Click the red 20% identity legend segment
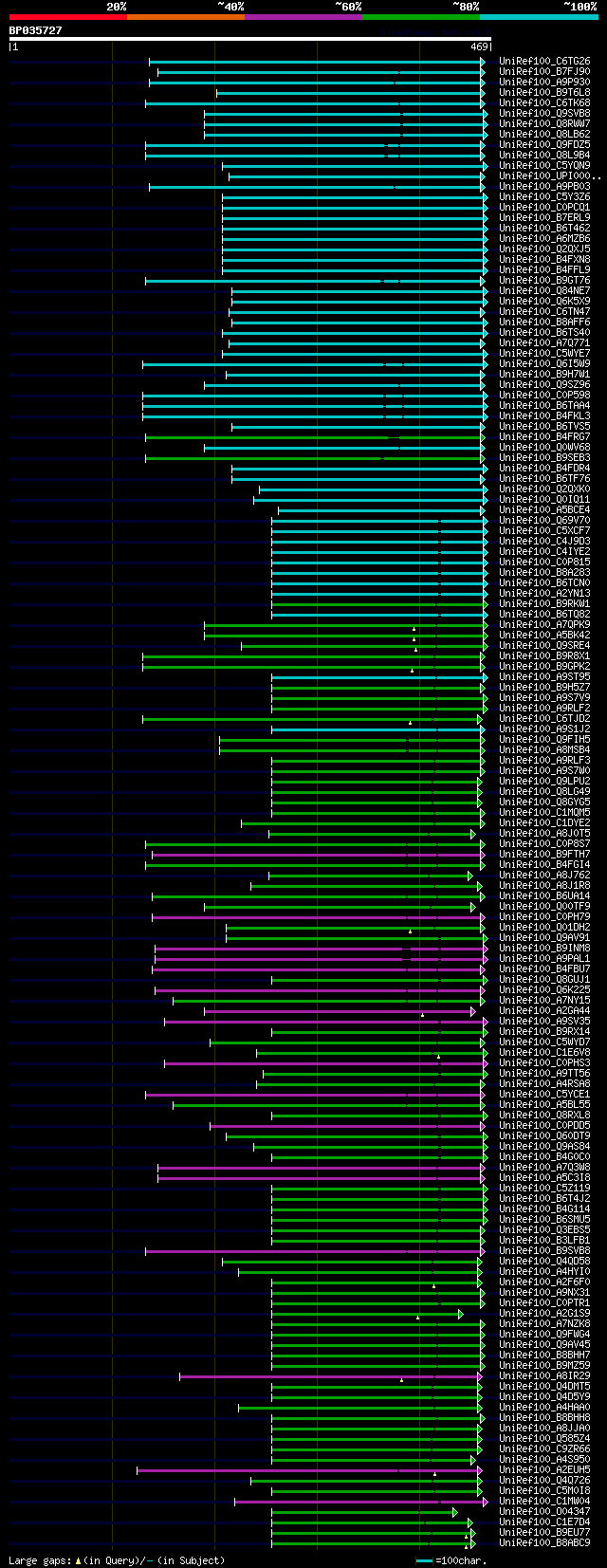Image resolution: width=607 pixels, height=1568 pixels. [x=67, y=16]
